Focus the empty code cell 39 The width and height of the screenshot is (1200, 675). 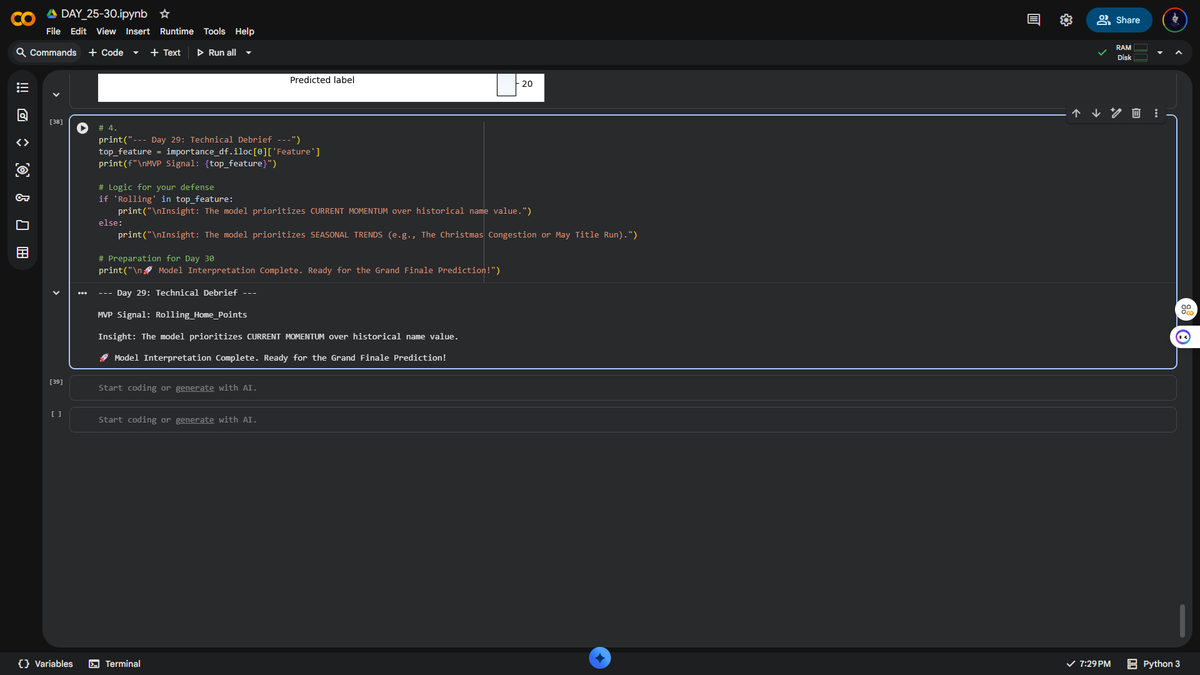pyautogui.click(x=622, y=388)
